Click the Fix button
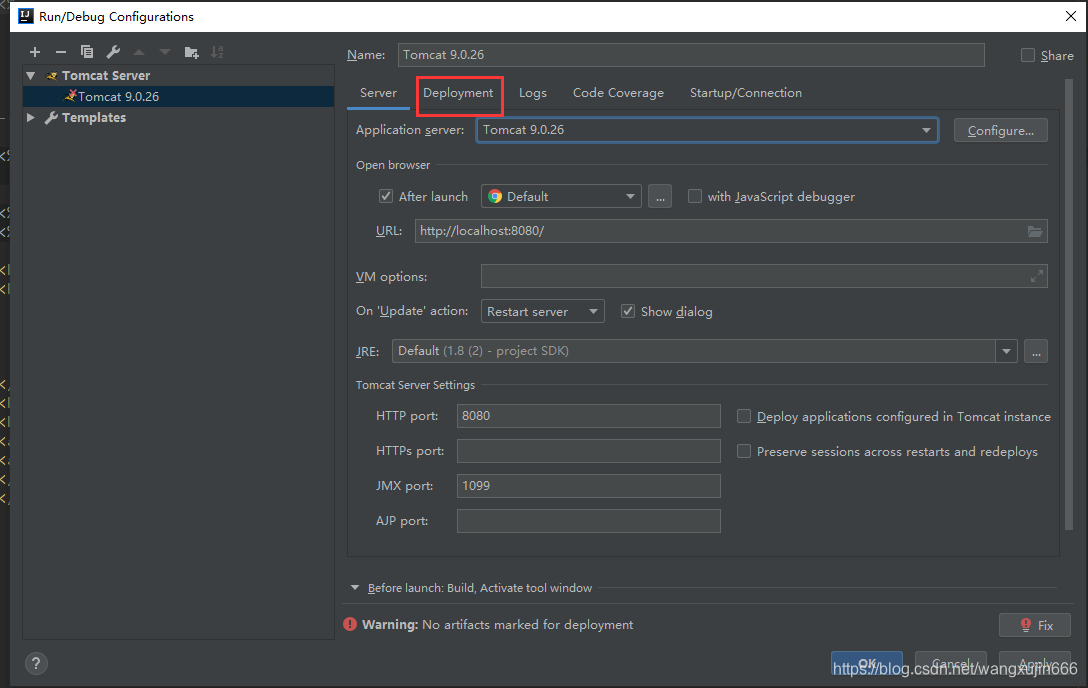Image resolution: width=1088 pixels, height=688 pixels. coord(1035,625)
